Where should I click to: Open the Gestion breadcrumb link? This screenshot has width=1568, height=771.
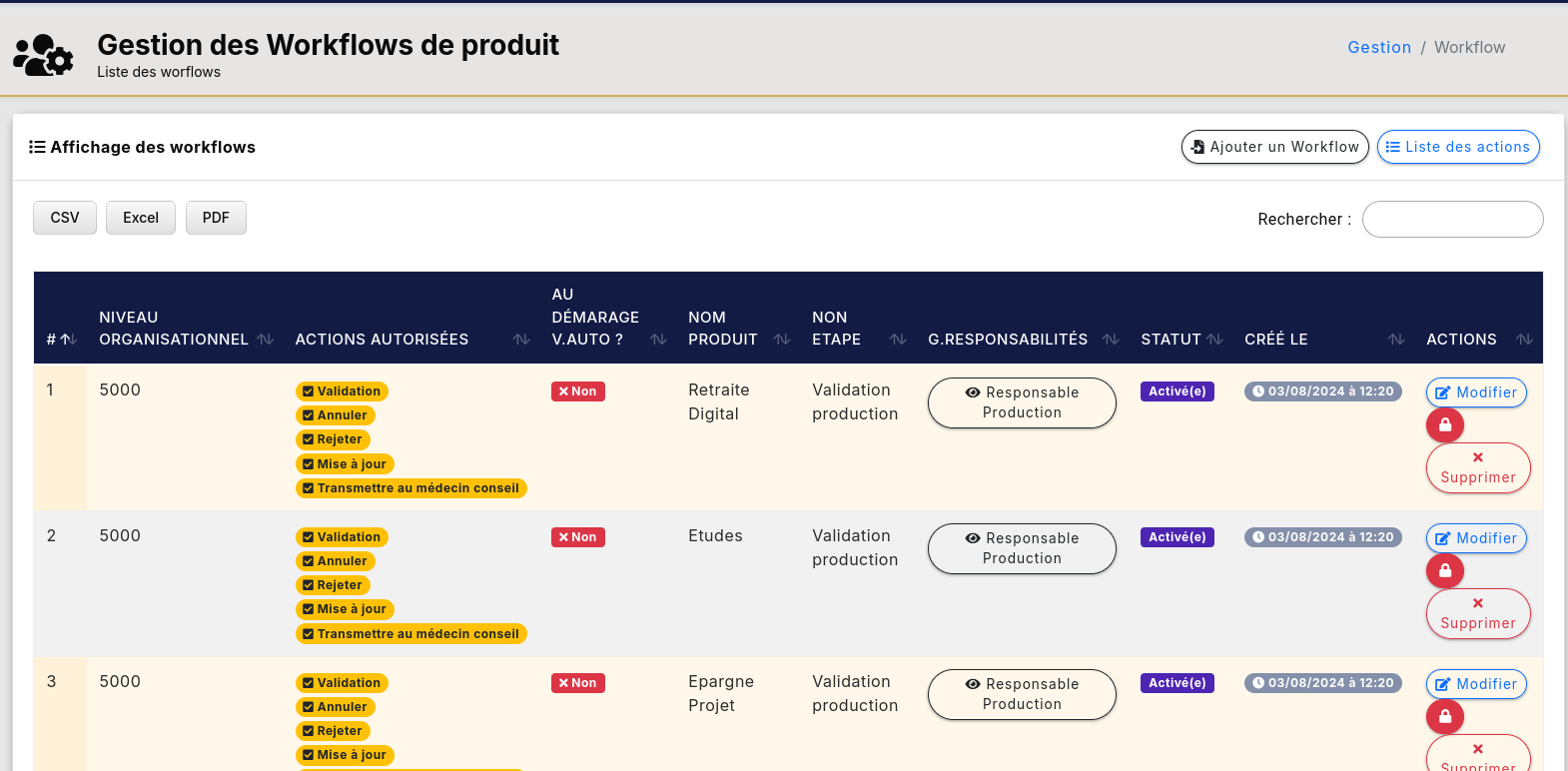coord(1378,47)
